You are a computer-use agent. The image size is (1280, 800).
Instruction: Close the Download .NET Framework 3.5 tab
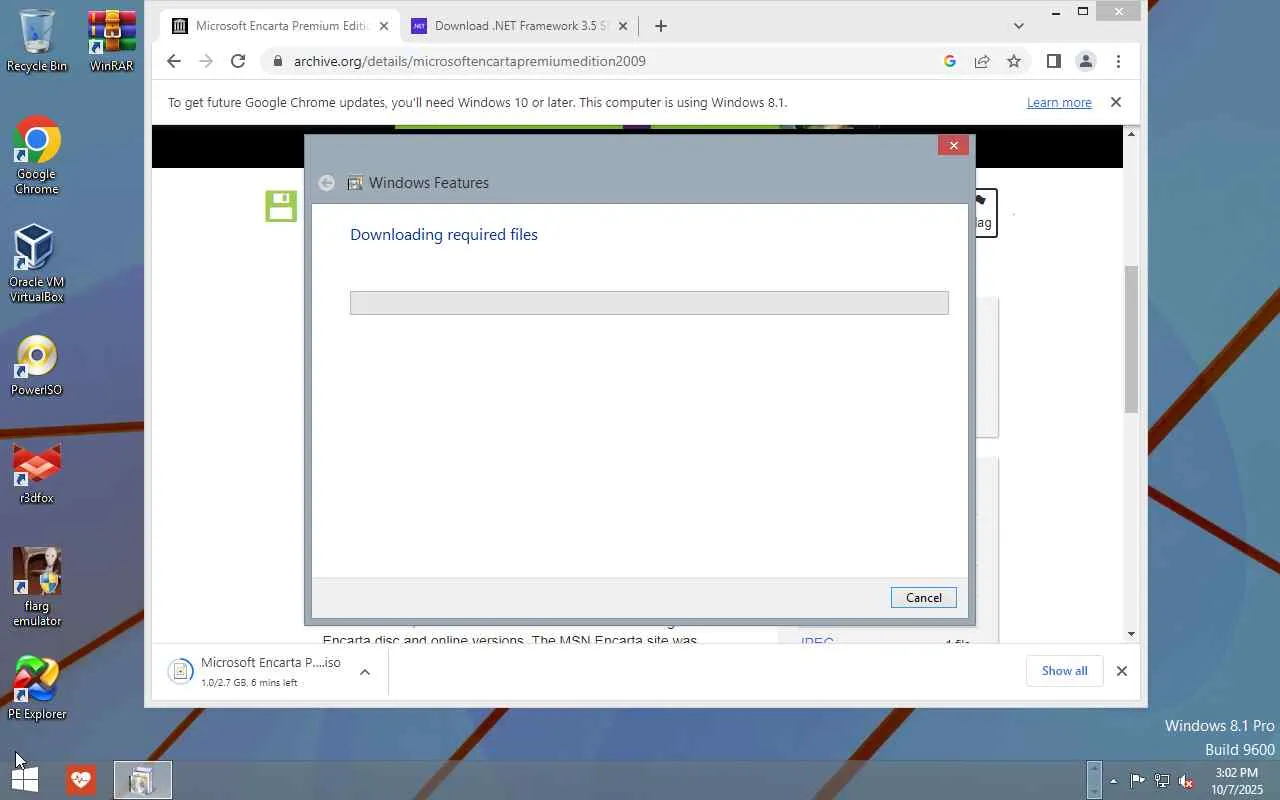coord(624,26)
